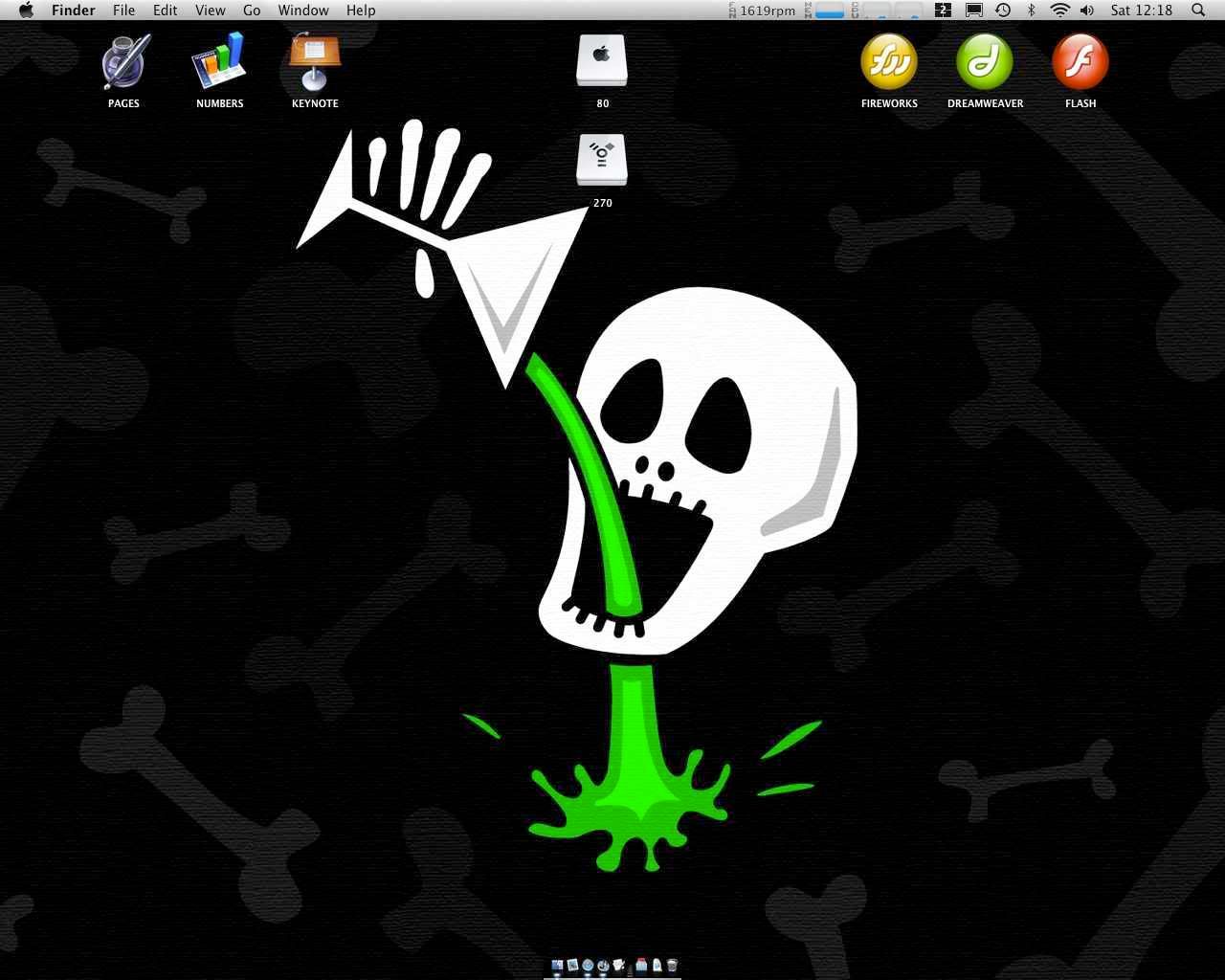Select the hard drive named 80
The width and height of the screenshot is (1225, 980).
tap(602, 62)
